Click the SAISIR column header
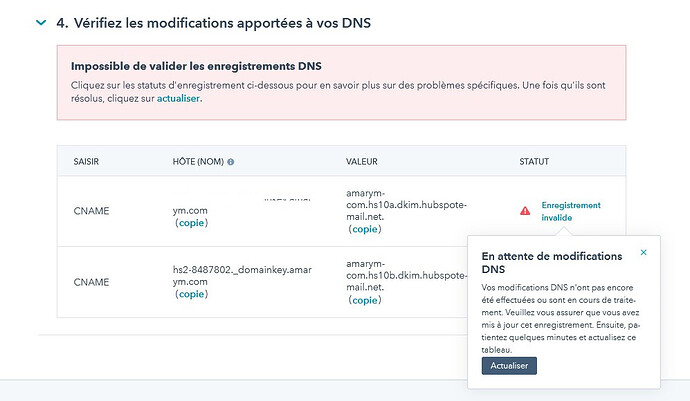This screenshot has width=690, height=401. click(x=86, y=162)
